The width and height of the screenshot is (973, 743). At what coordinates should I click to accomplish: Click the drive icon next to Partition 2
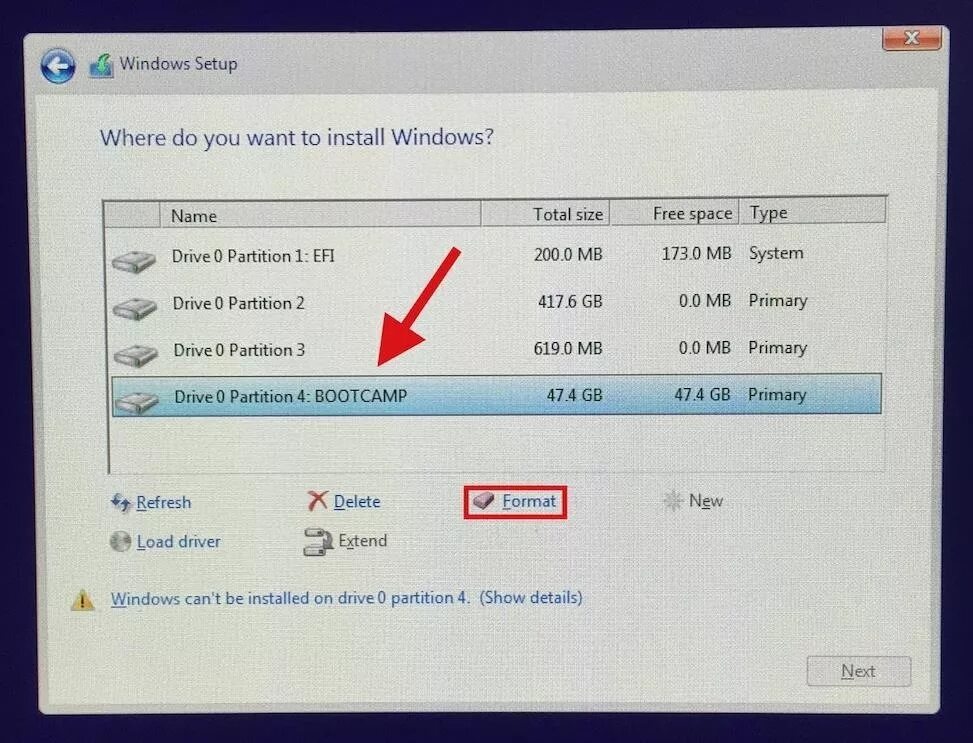tap(135, 308)
